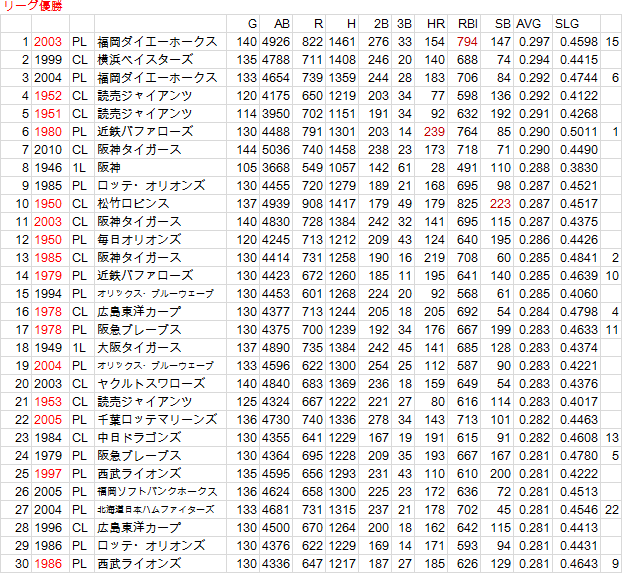Select the SLG column header
Image resolution: width=622 pixels, height=573 pixels.
pyautogui.click(x=567, y=24)
